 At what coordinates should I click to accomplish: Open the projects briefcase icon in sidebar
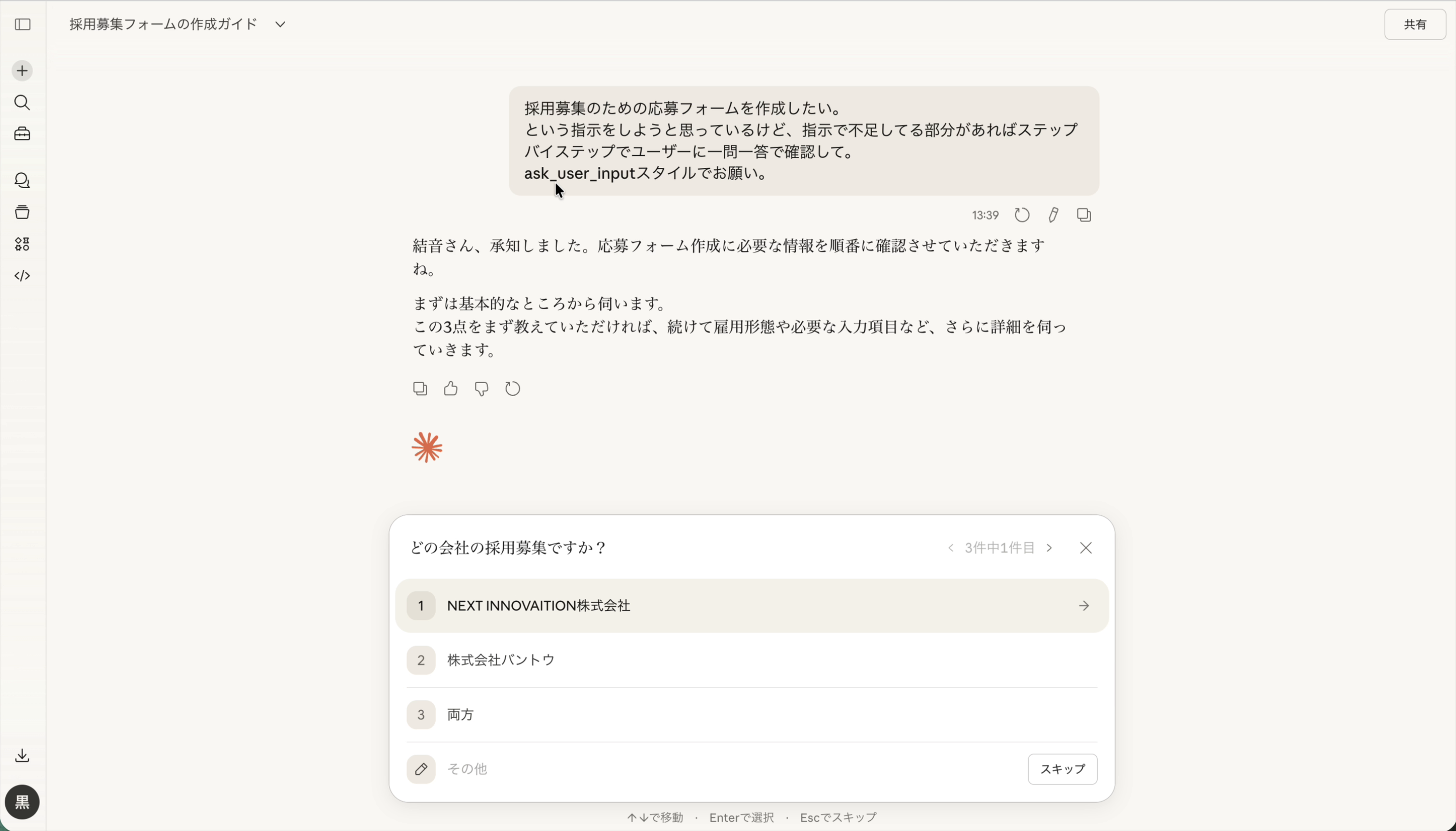(x=22, y=134)
